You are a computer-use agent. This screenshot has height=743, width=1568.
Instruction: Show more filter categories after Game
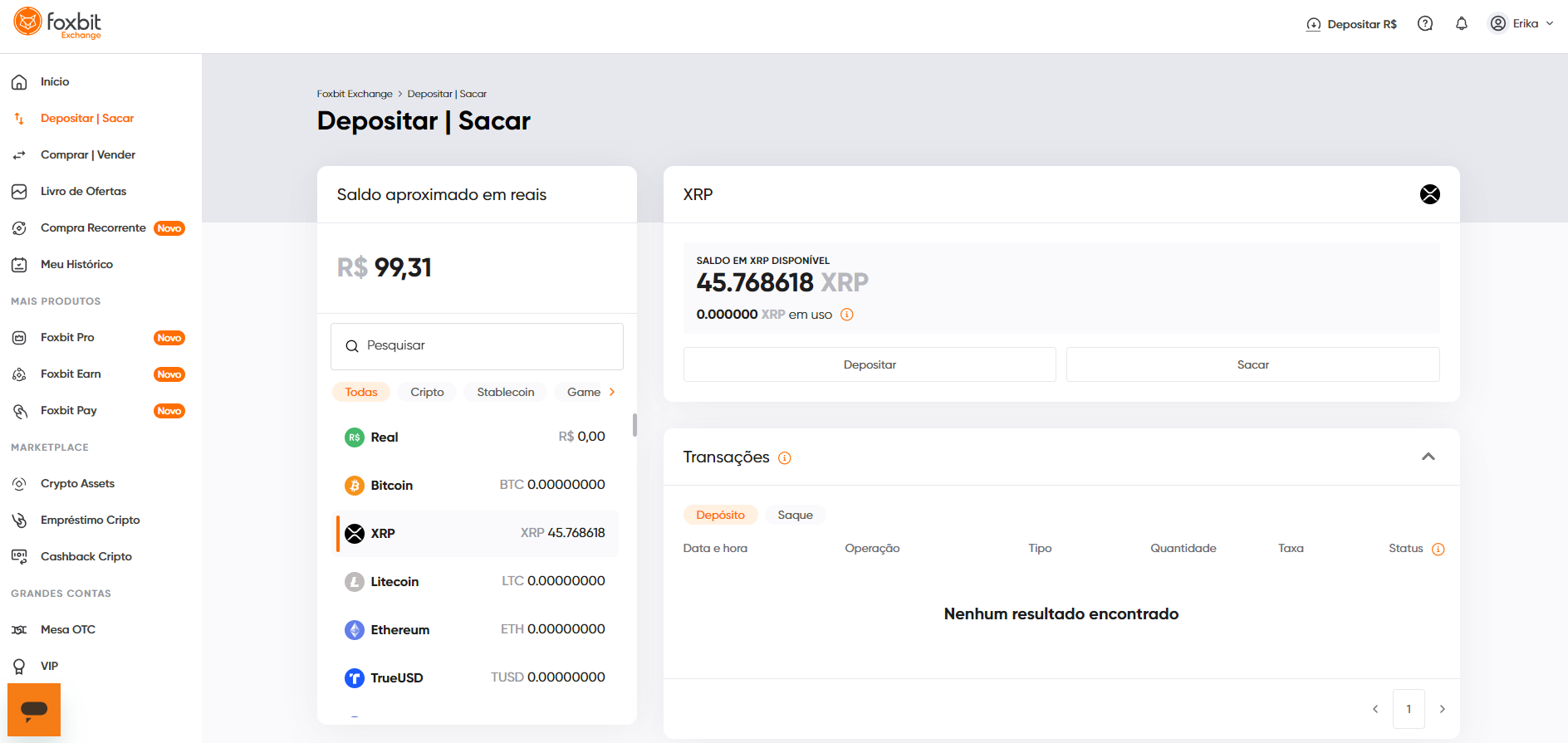(x=612, y=392)
